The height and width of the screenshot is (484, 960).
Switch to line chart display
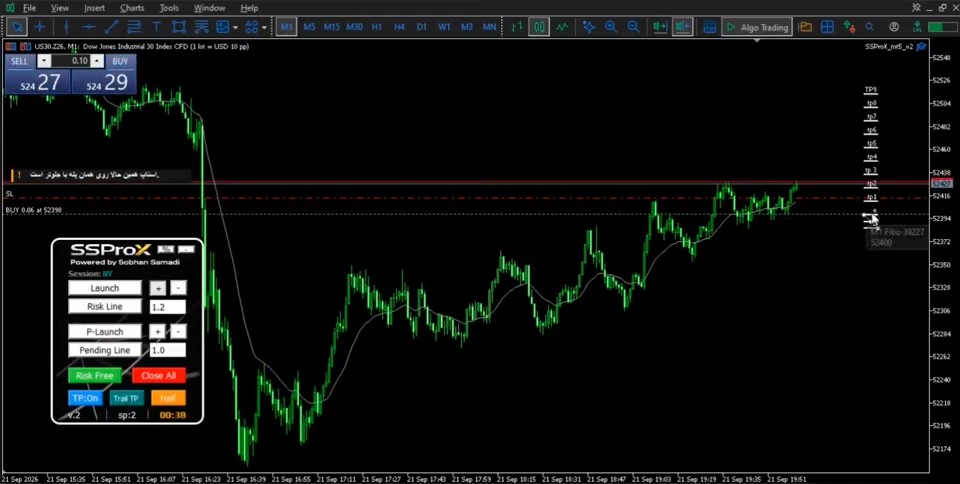coord(562,27)
